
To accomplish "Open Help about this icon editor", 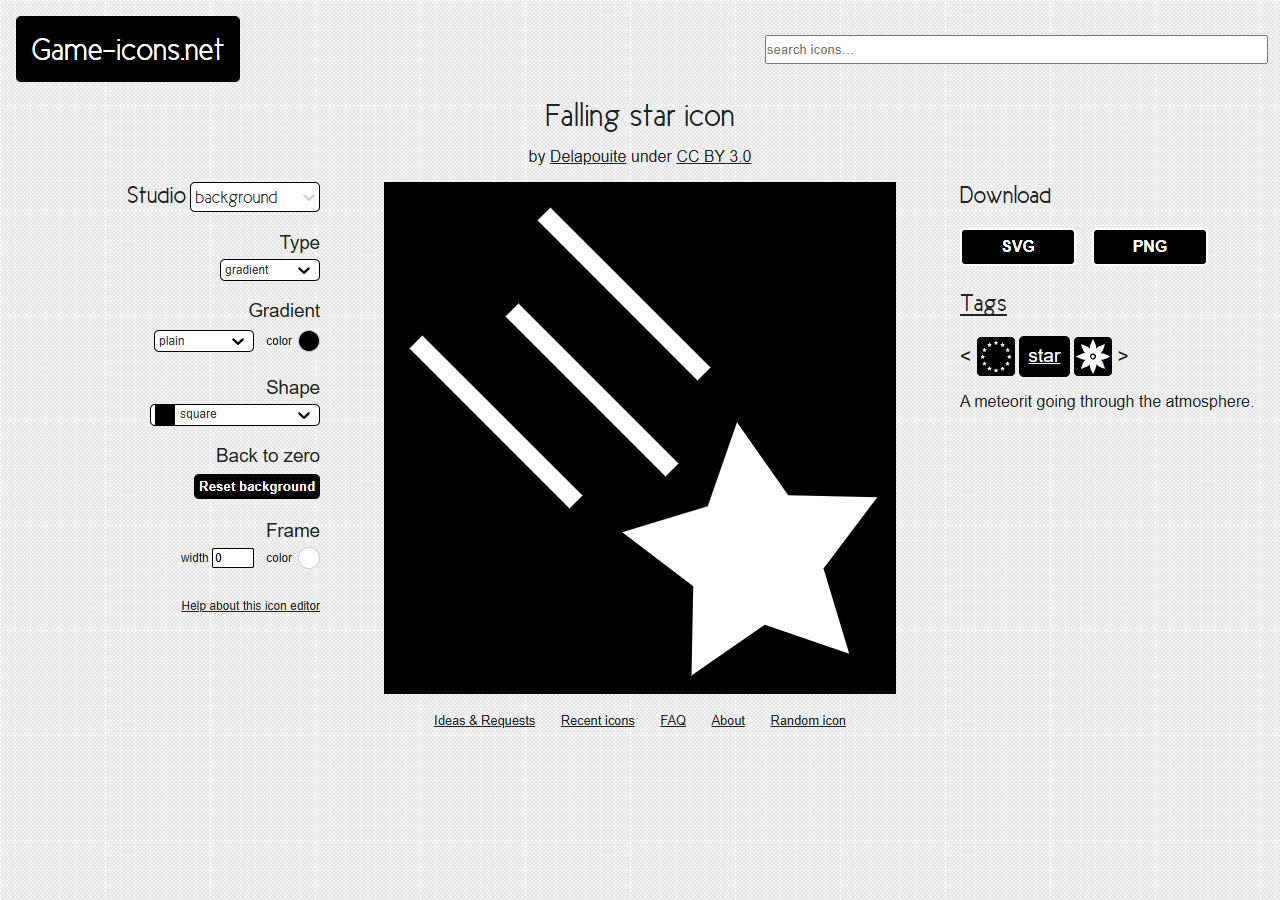I will click(251, 606).
